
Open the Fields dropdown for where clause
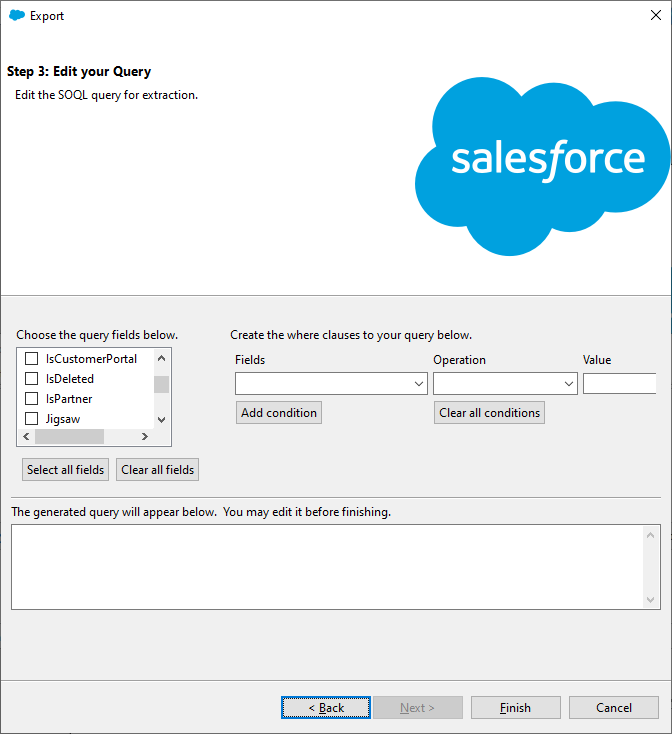[x=331, y=383]
